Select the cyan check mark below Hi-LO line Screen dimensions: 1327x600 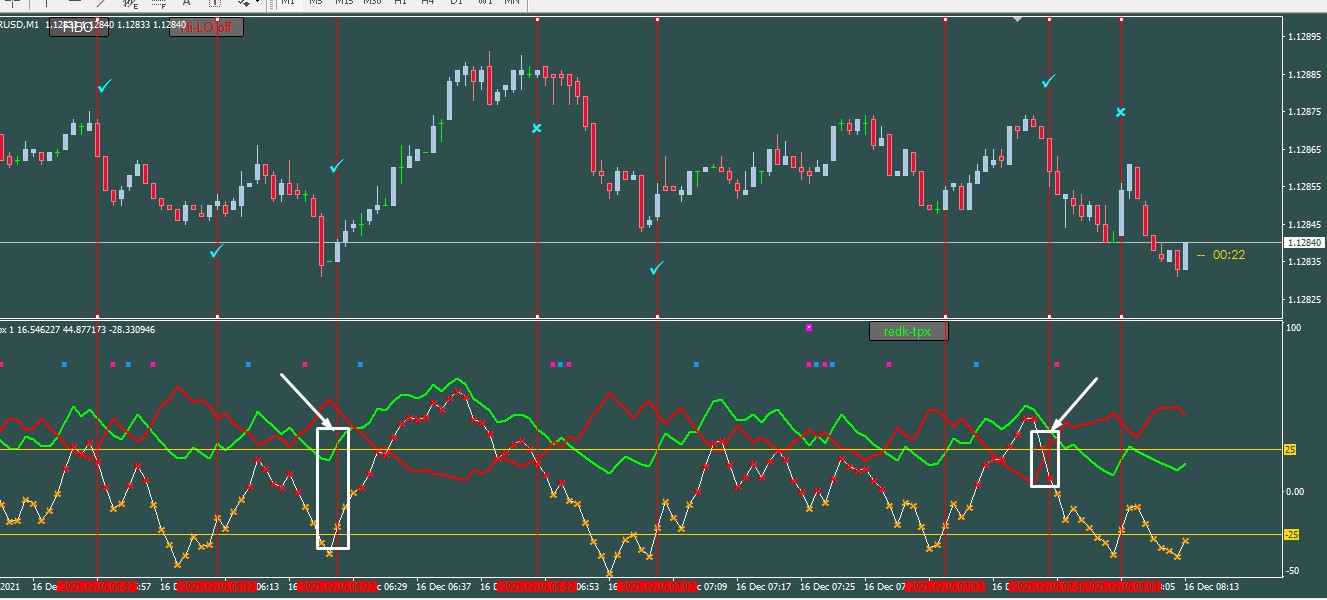217,251
